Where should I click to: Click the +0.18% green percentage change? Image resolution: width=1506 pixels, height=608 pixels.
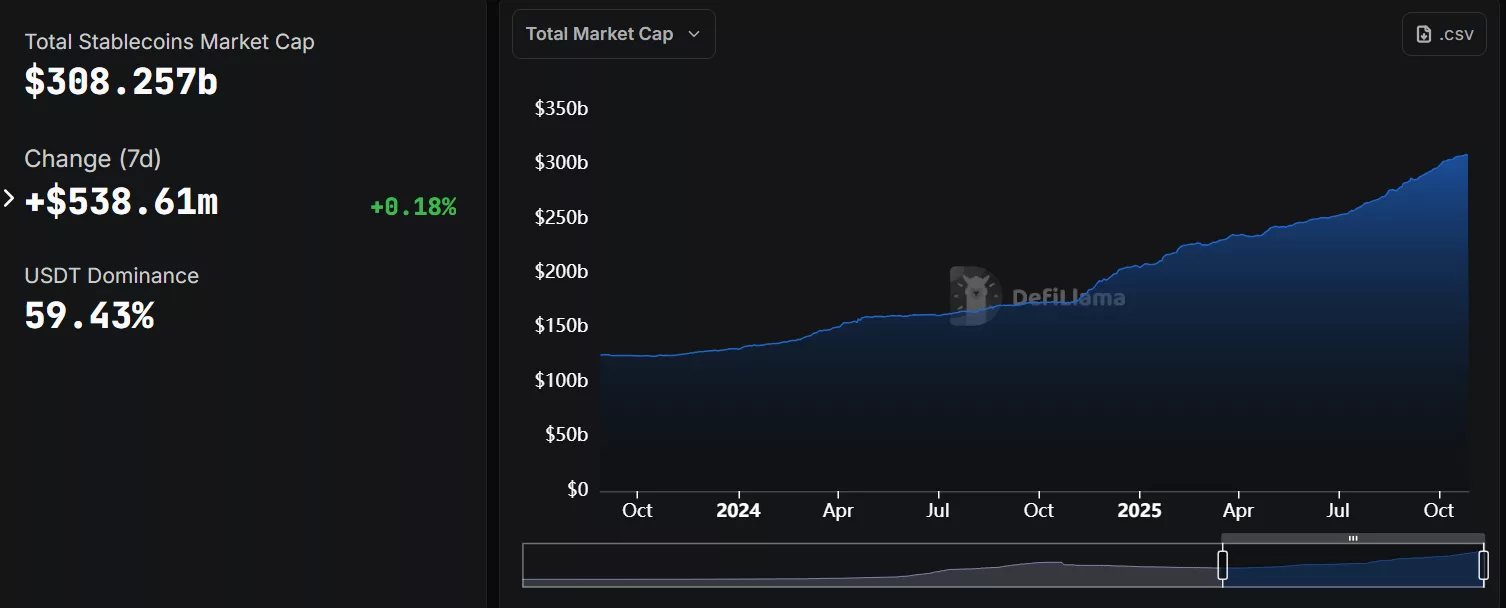pyautogui.click(x=413, y=207)
